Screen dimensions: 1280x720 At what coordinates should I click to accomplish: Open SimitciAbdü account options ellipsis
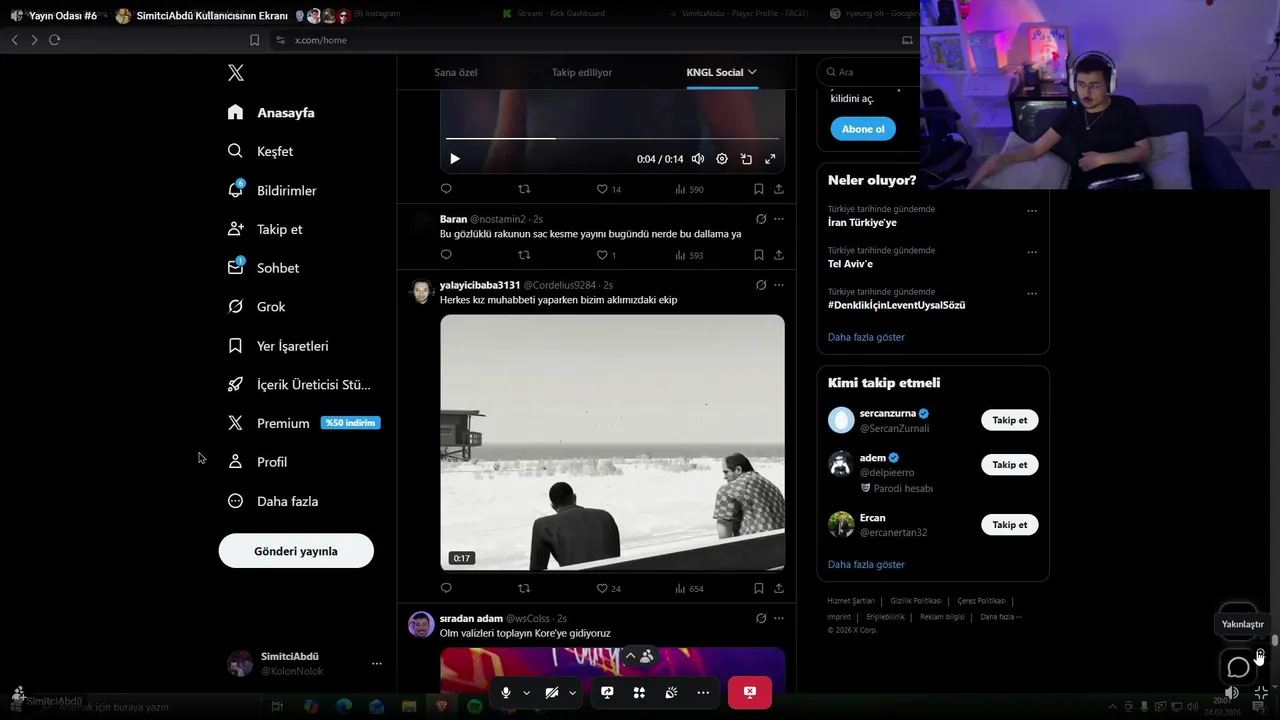coord(377,663)
